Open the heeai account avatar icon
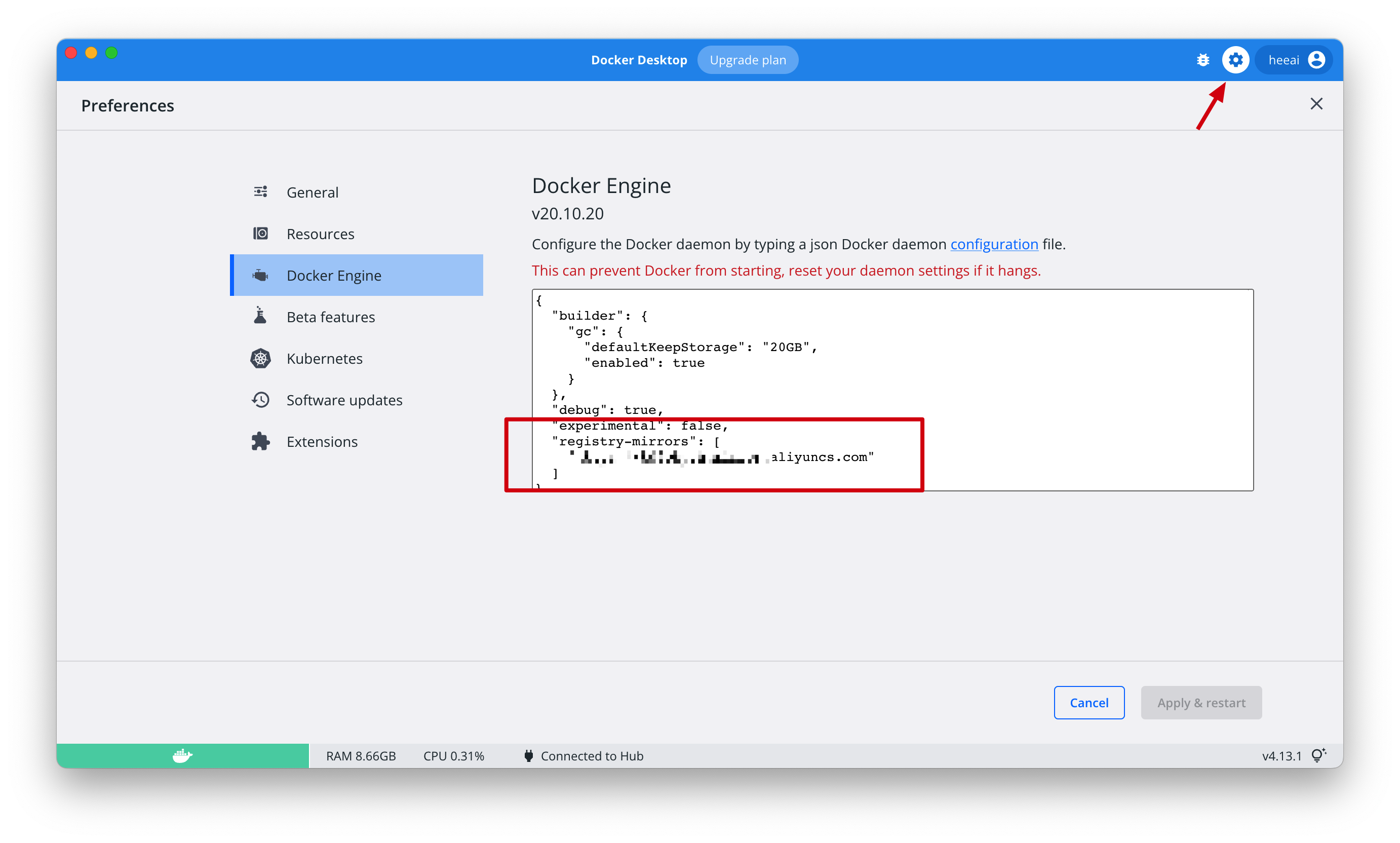Image resolution: width=1400 pixels, height=843 pixels. 1316,60
